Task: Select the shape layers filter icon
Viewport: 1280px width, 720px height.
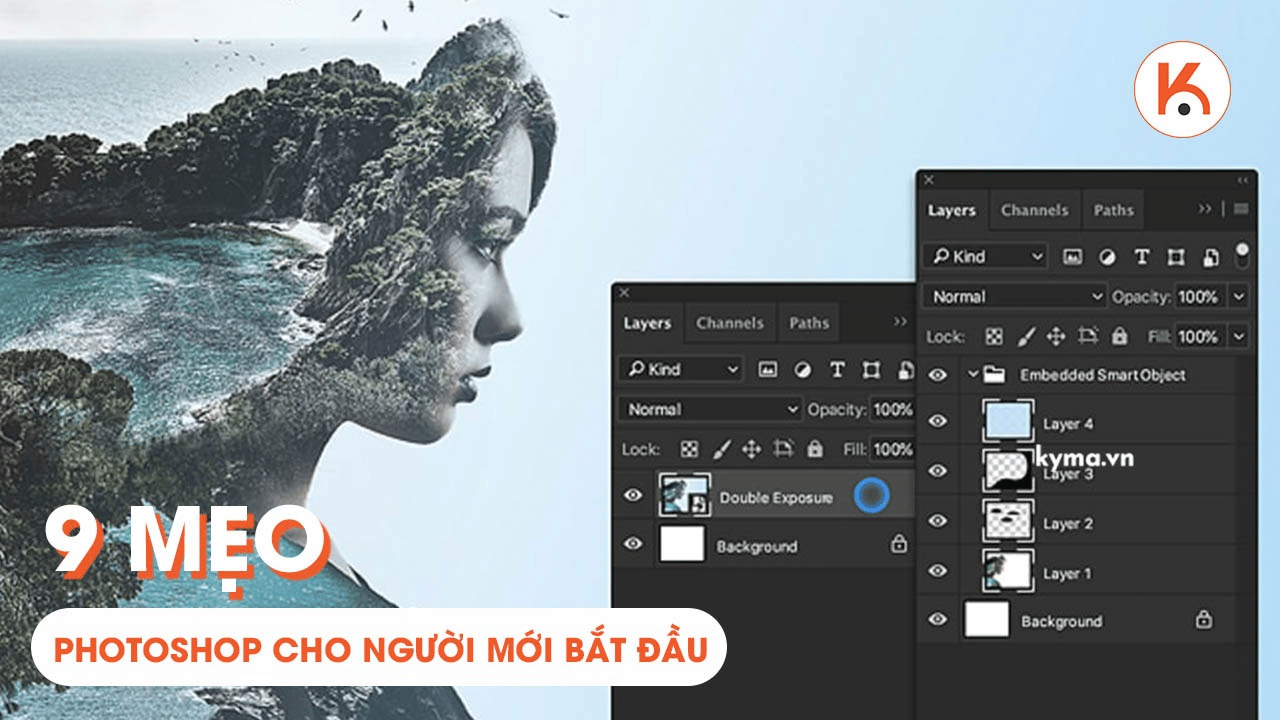Action: (x=1176, y=256)
